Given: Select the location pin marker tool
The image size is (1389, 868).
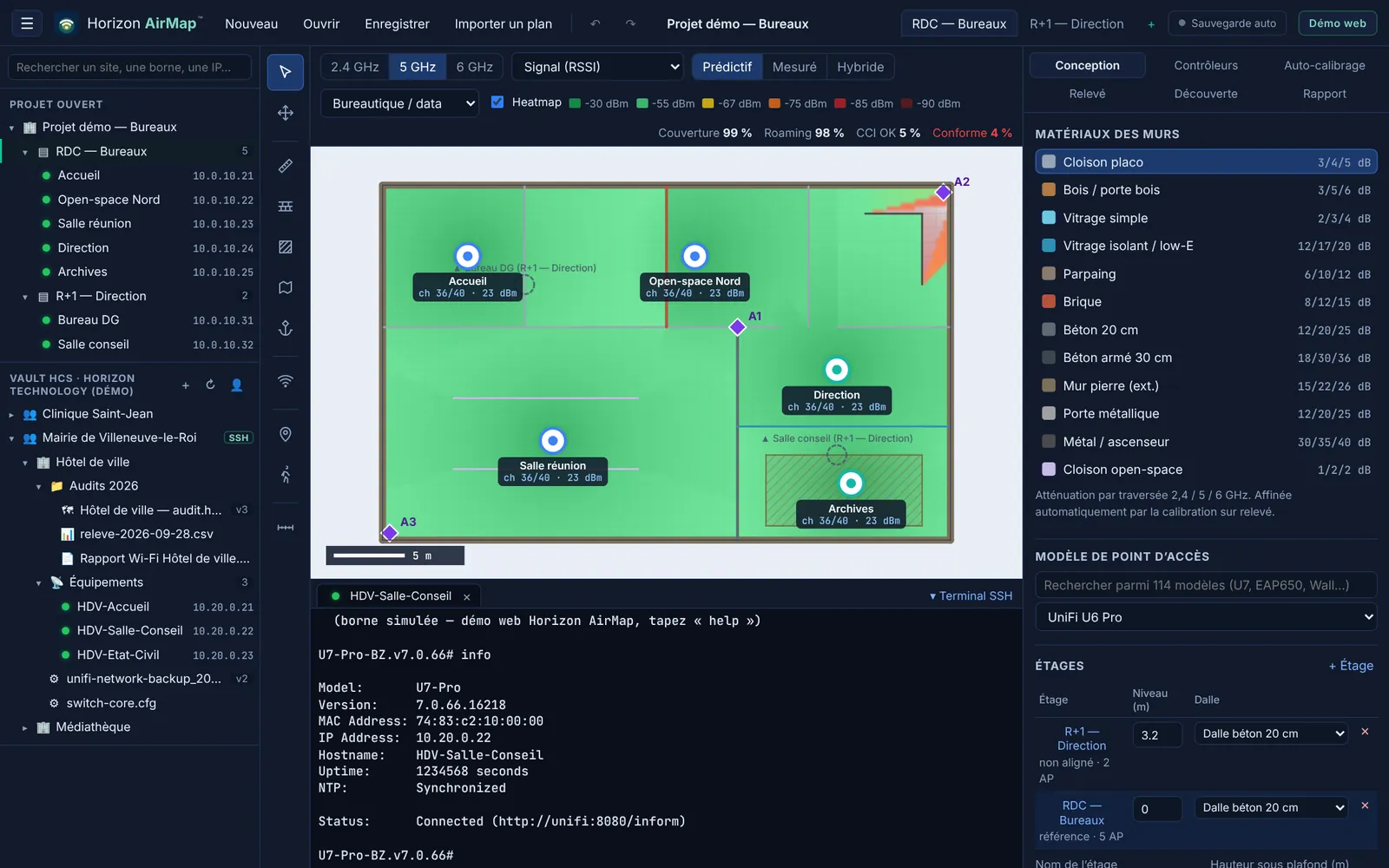Looking at the screenshot, I should (286, 434).
